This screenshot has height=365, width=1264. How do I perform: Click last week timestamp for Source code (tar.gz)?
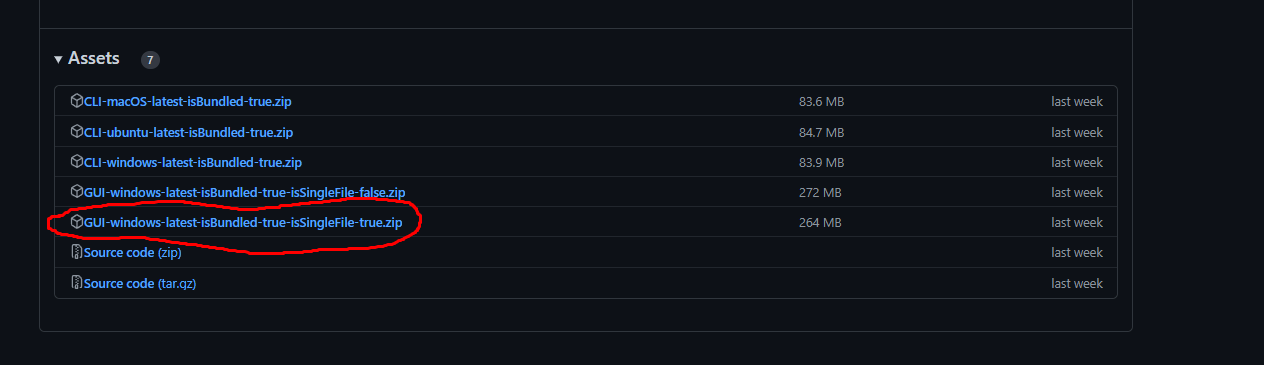pos(1077,284)
